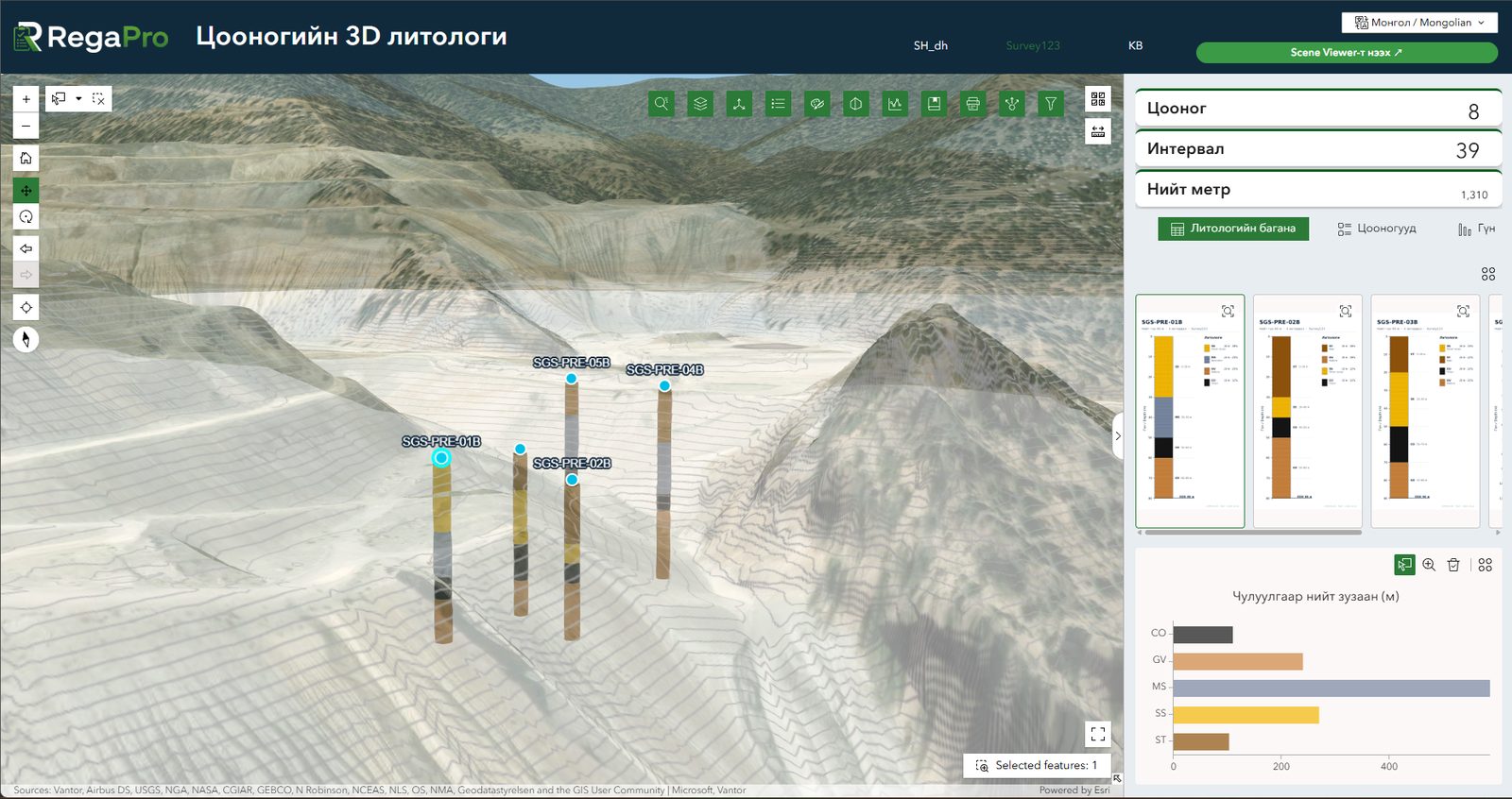Reset compass orientation to north
The height and width of the screenshot is (799, 1512).
point(26,339)
